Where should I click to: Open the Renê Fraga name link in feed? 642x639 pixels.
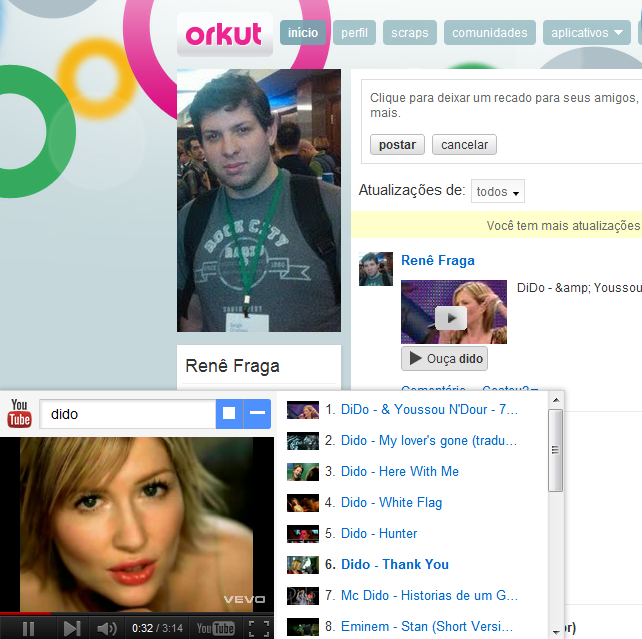438,260
